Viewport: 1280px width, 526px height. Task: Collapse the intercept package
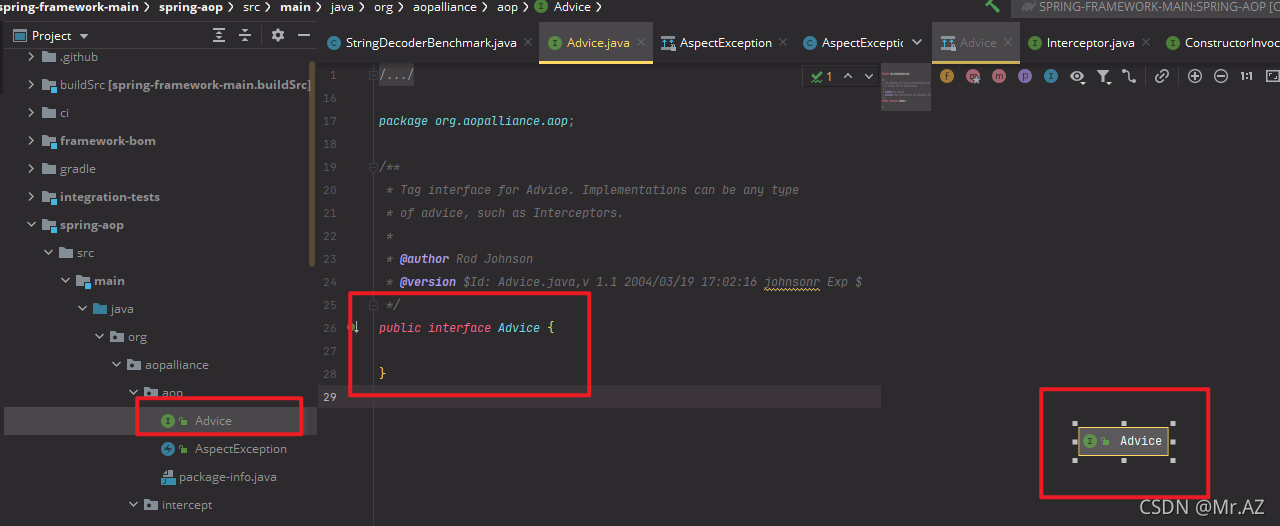(x=134, y=505)
